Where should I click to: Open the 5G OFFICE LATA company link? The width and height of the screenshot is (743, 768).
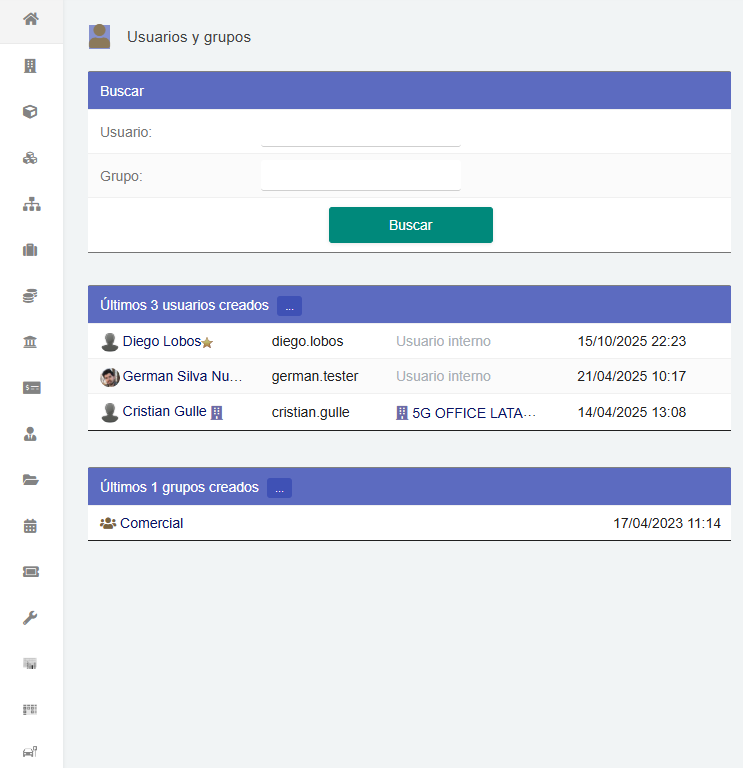pyautogui.click(x=474, y=412)
